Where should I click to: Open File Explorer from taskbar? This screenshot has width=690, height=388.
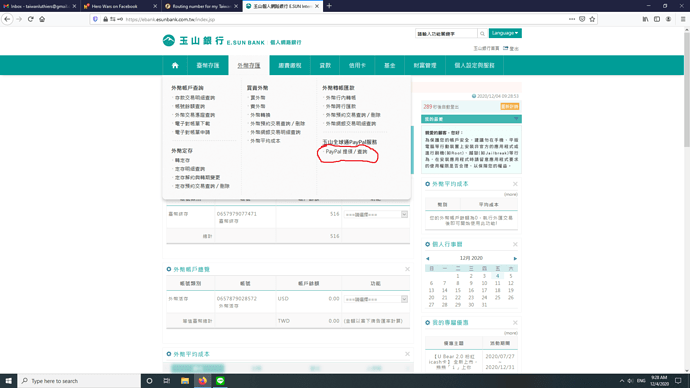[185, 381]
